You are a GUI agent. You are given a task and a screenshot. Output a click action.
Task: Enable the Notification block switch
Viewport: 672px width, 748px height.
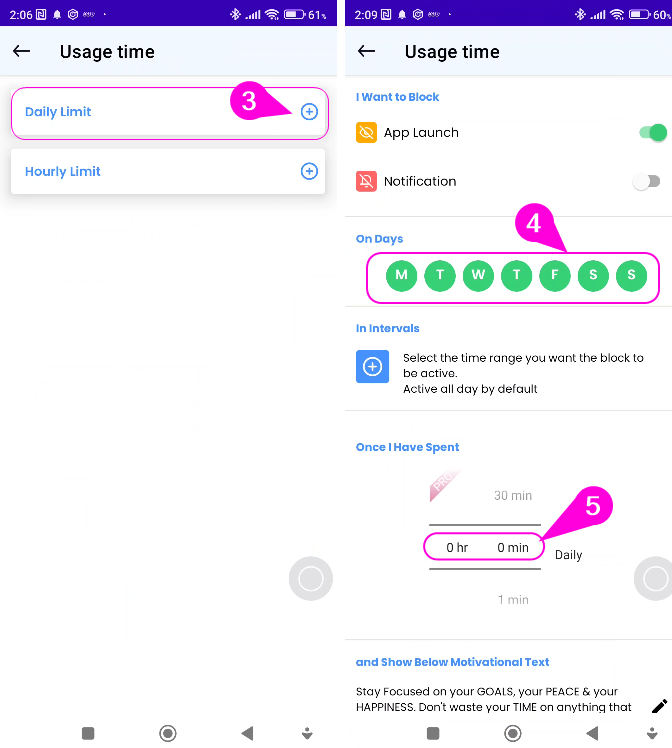647,181
